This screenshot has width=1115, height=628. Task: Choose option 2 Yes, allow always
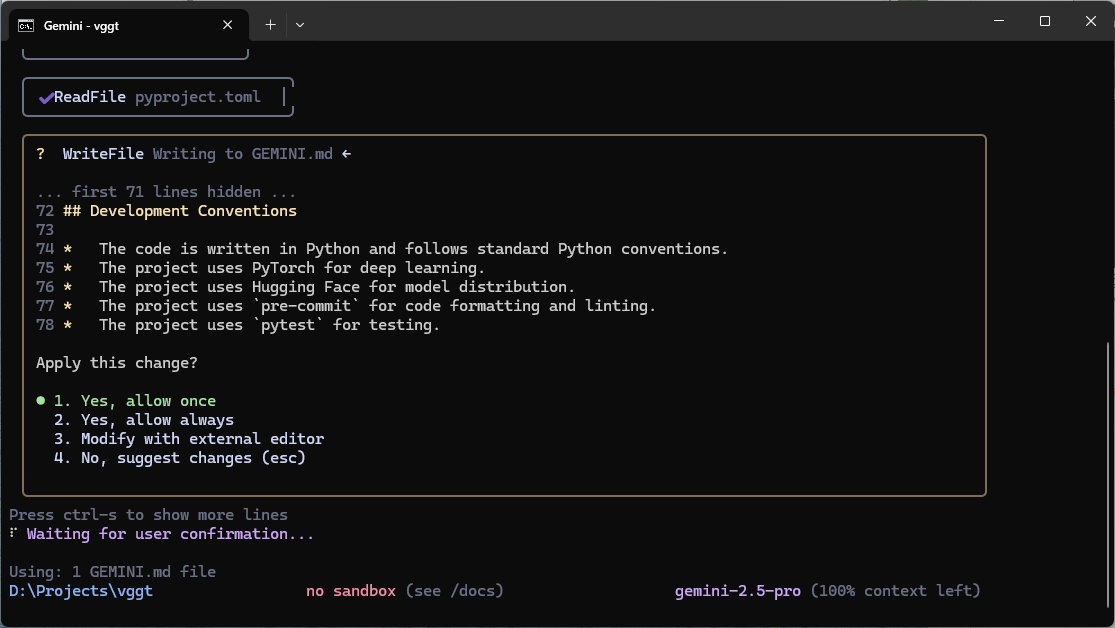coord(144,420)
